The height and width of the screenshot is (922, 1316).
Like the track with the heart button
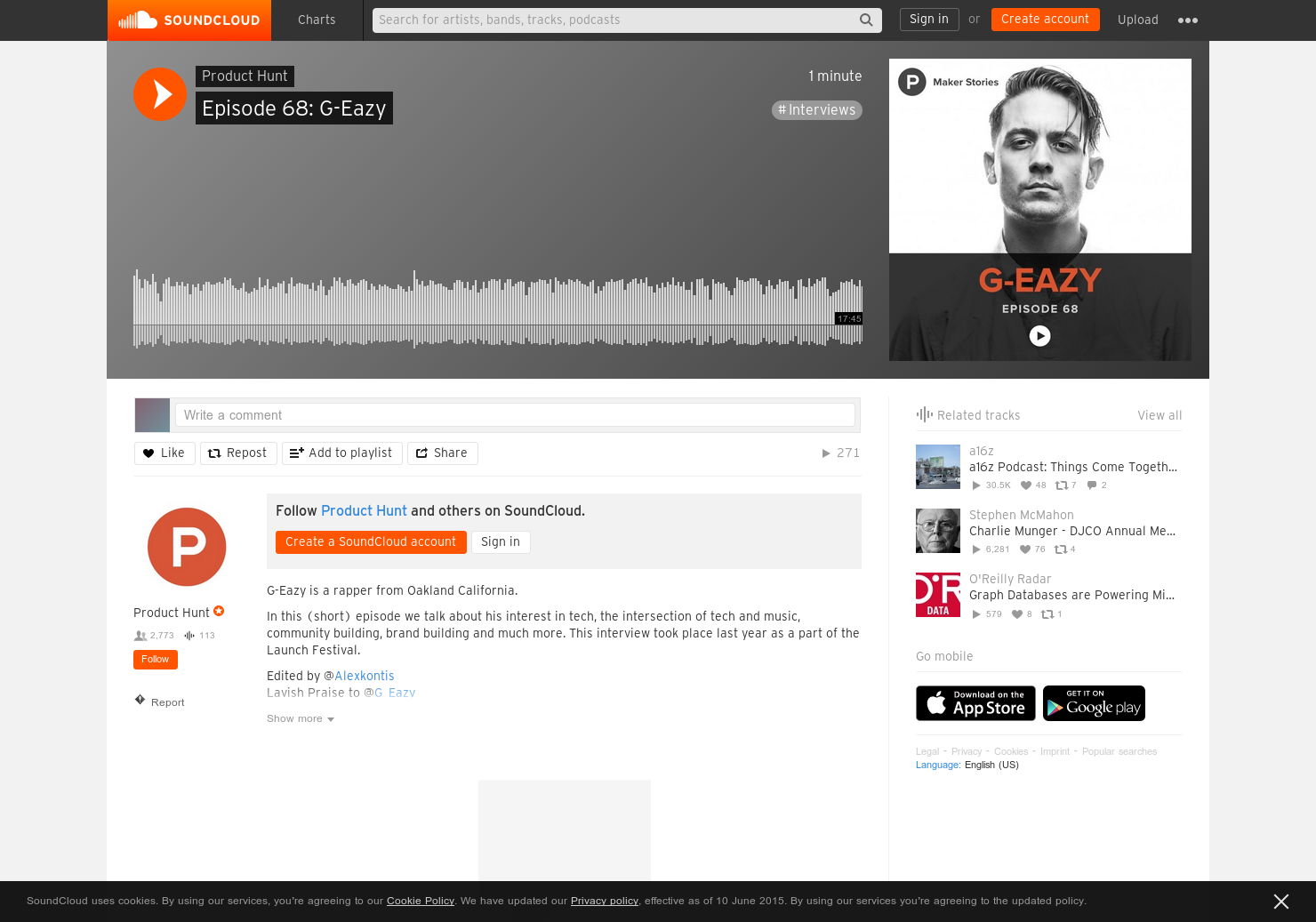(164, 453)
